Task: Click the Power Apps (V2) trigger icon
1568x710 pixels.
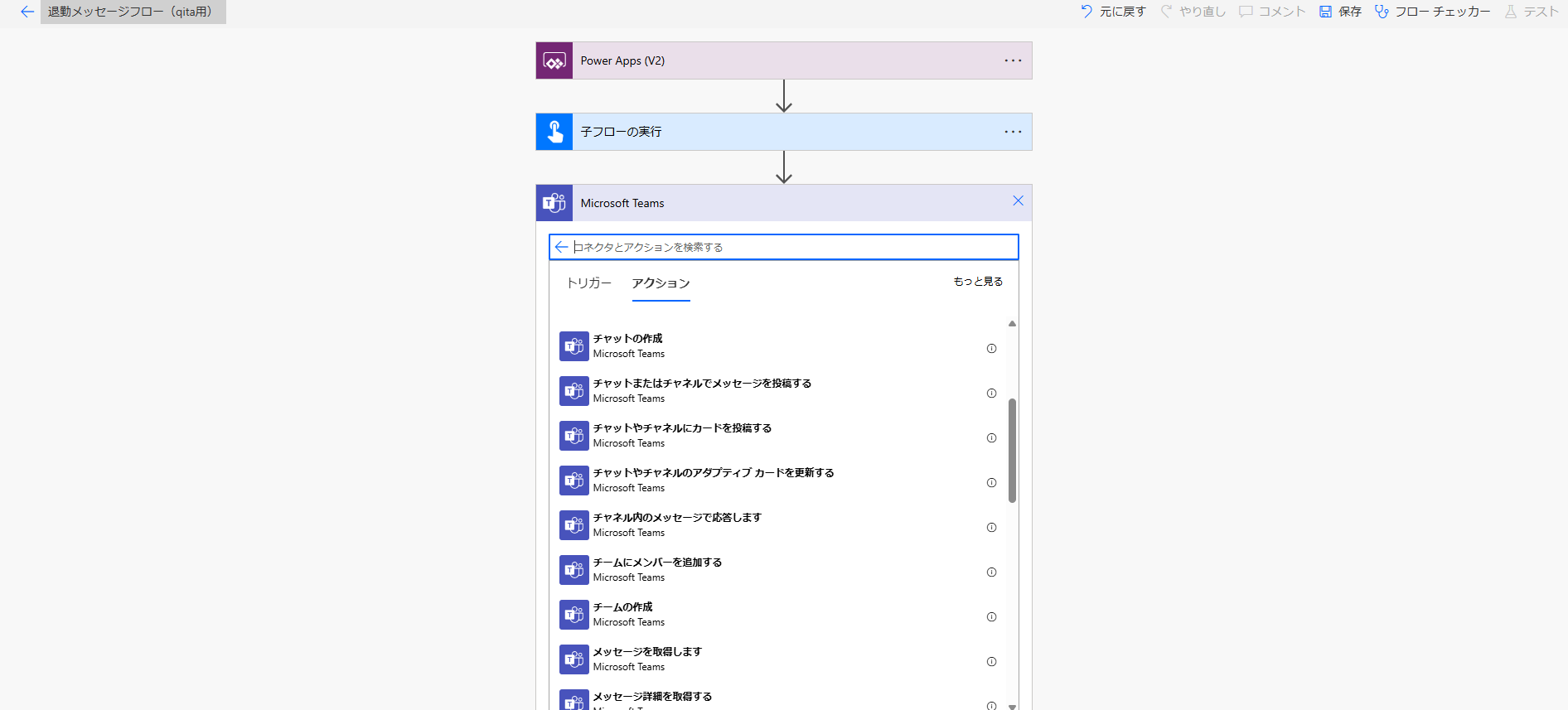Action: point(554,60)
